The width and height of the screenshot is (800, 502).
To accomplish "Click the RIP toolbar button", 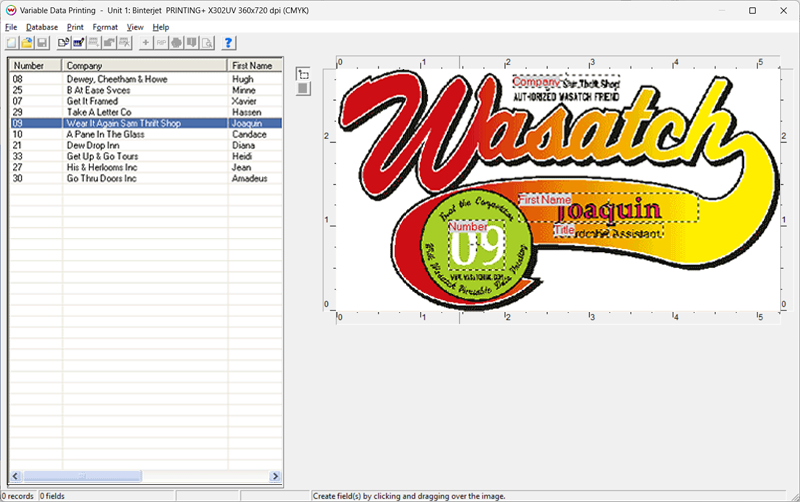I will tap(161, 43).
